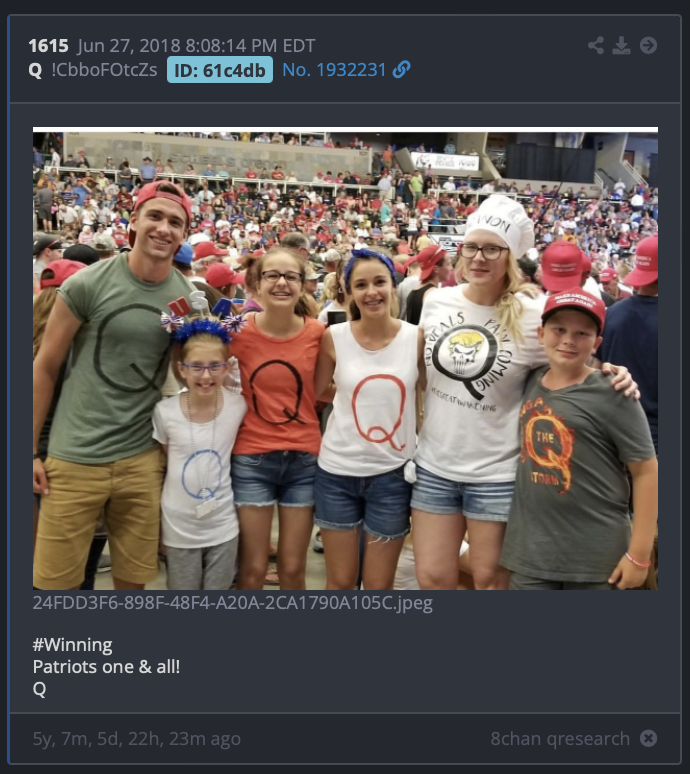
Task: Click the #Winning hashtag text
Action: pos(73,645)
